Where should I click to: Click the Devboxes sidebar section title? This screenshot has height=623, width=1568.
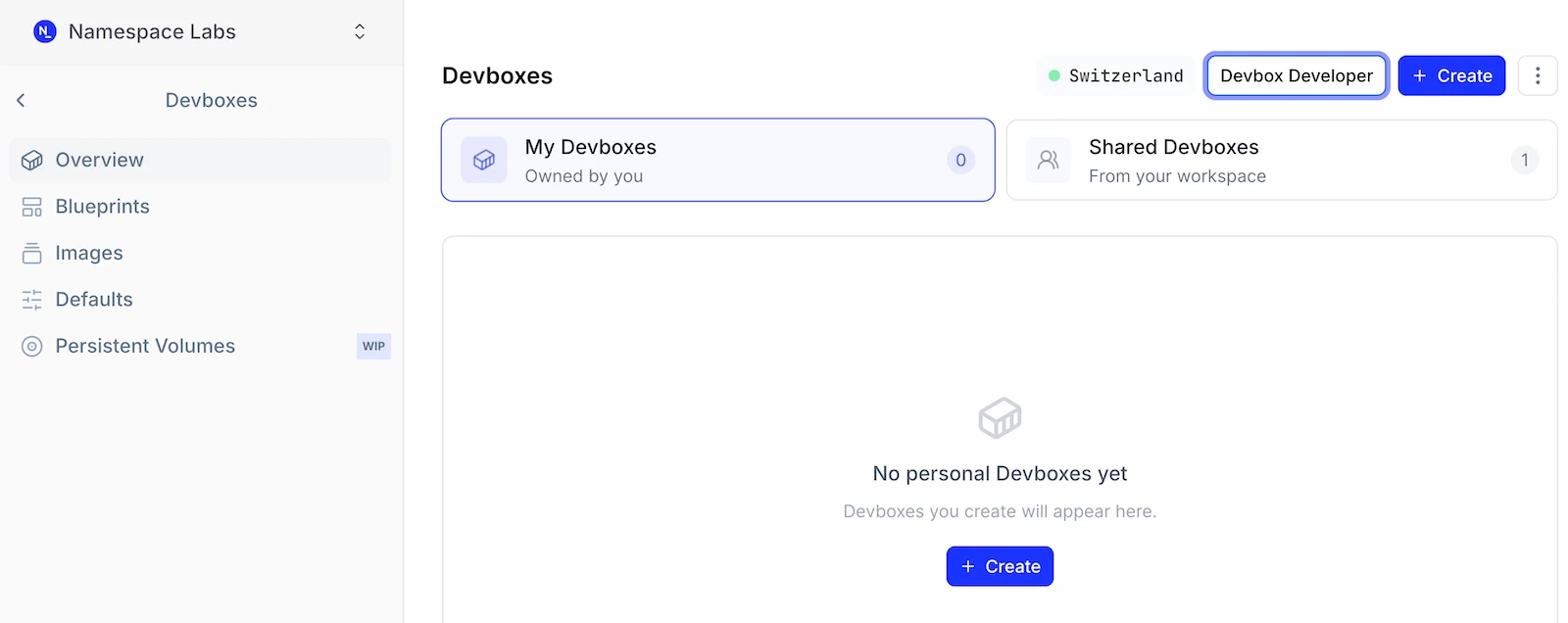click(x=212, y=100)
